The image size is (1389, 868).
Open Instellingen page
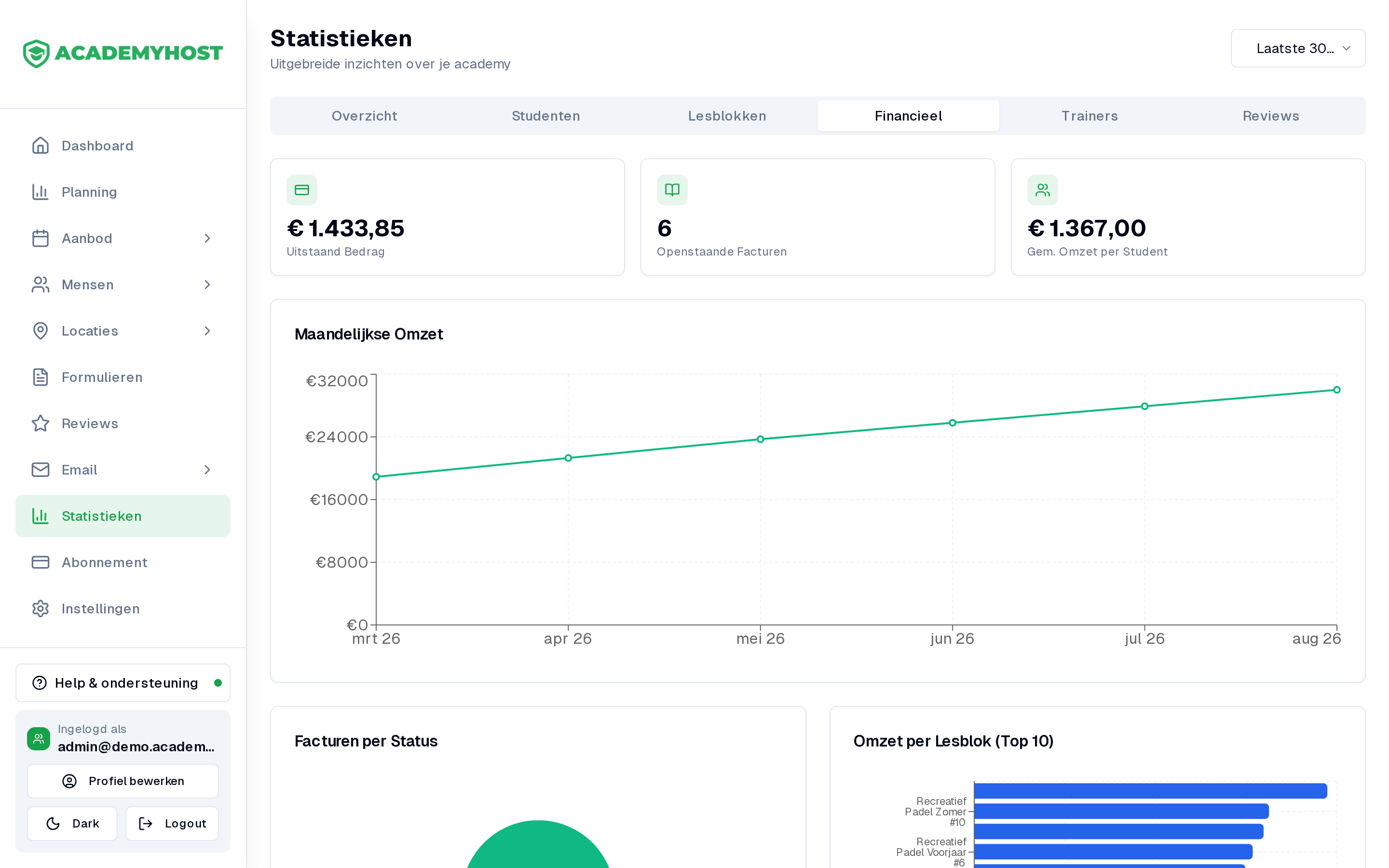click(x=123, y=609)
